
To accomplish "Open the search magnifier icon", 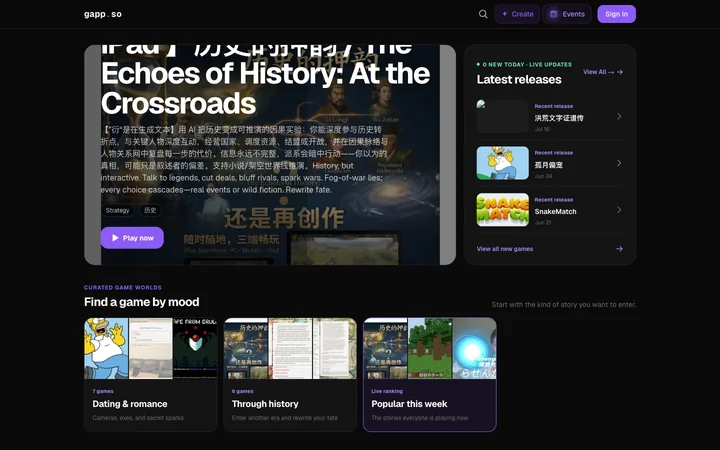I will pyautogui.click(x=483, y=14).
